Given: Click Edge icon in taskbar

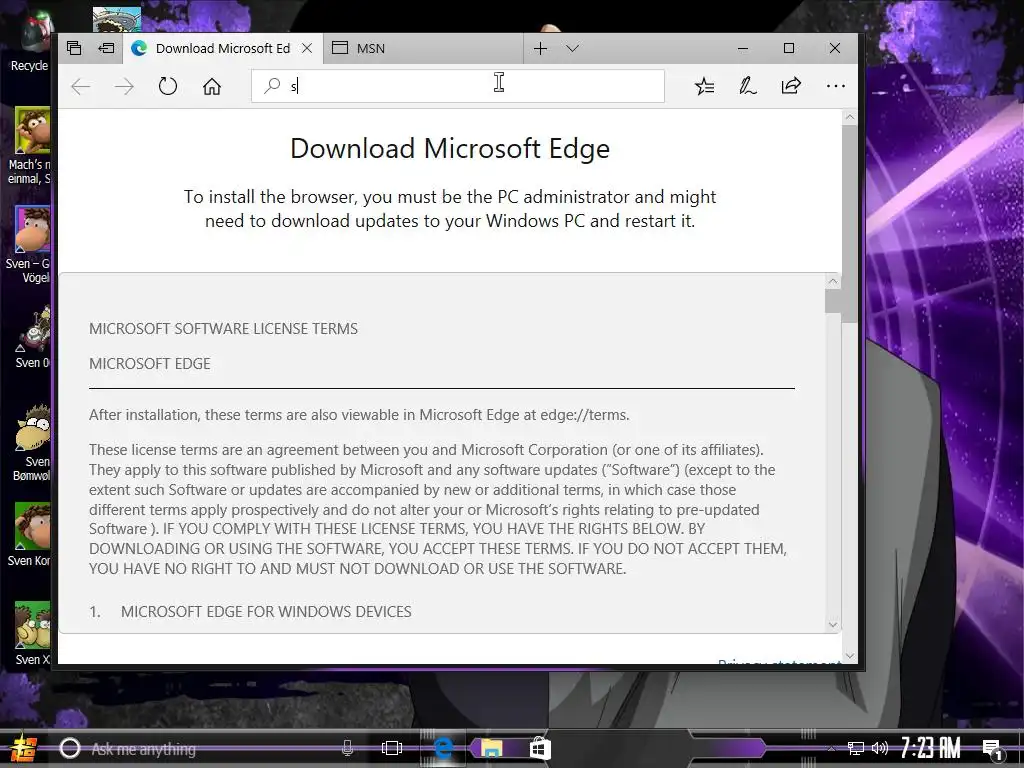Looking at the screenshot, I should pyautogui.click(x=443, y=748).
